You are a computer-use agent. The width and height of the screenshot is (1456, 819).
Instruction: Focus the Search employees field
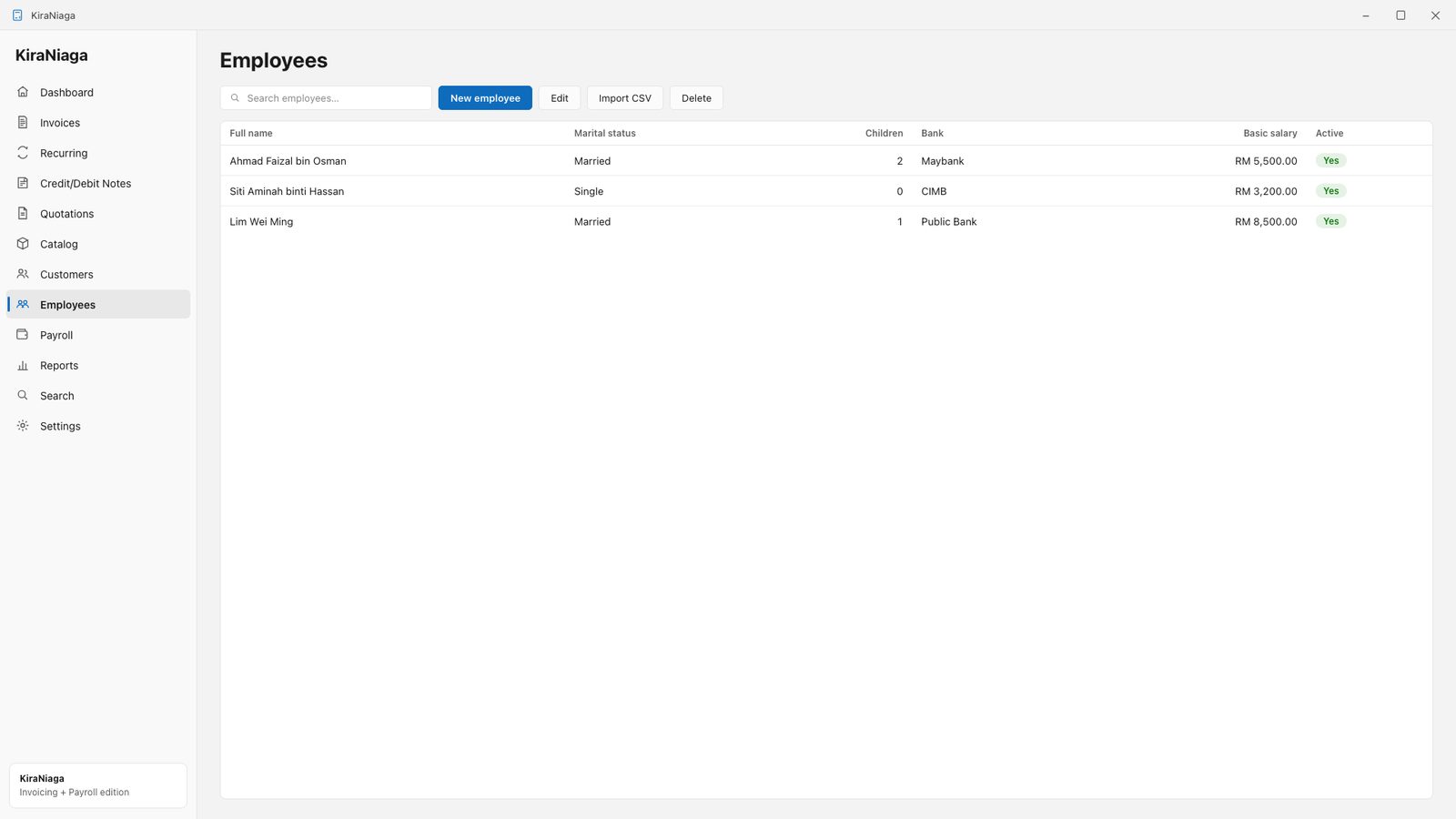click(x=326, y=98)
